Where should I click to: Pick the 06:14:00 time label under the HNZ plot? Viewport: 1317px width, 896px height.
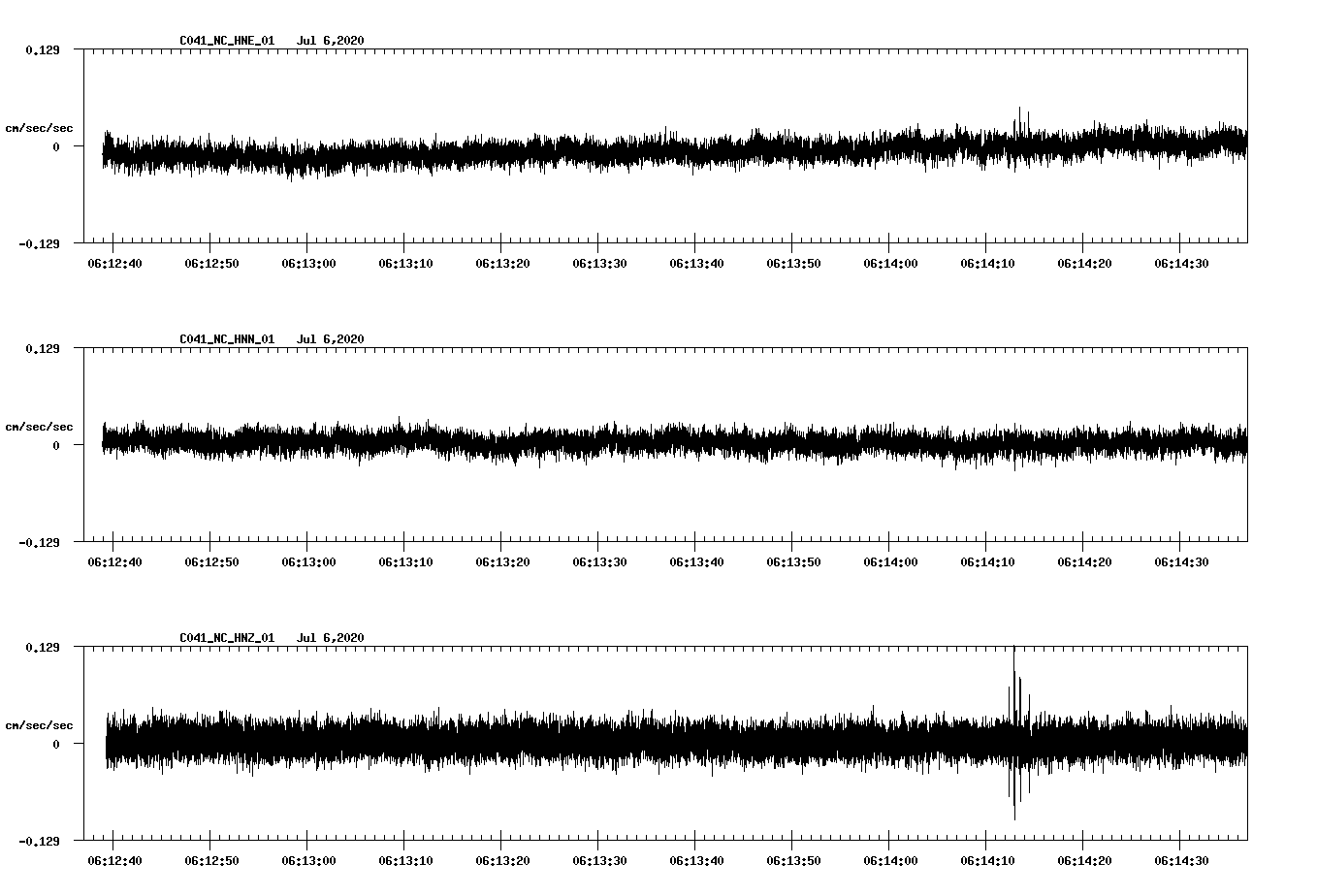click(x=890, y=860)
